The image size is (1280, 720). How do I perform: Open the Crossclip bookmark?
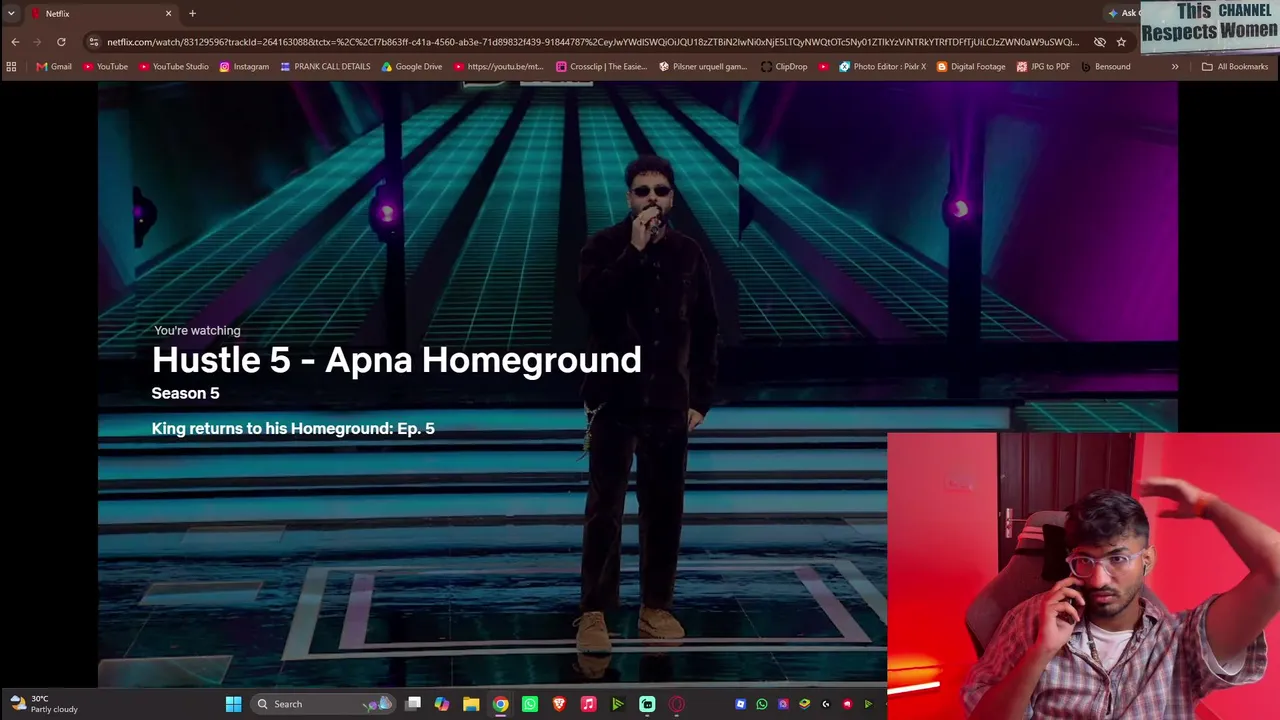pos(602,67)
